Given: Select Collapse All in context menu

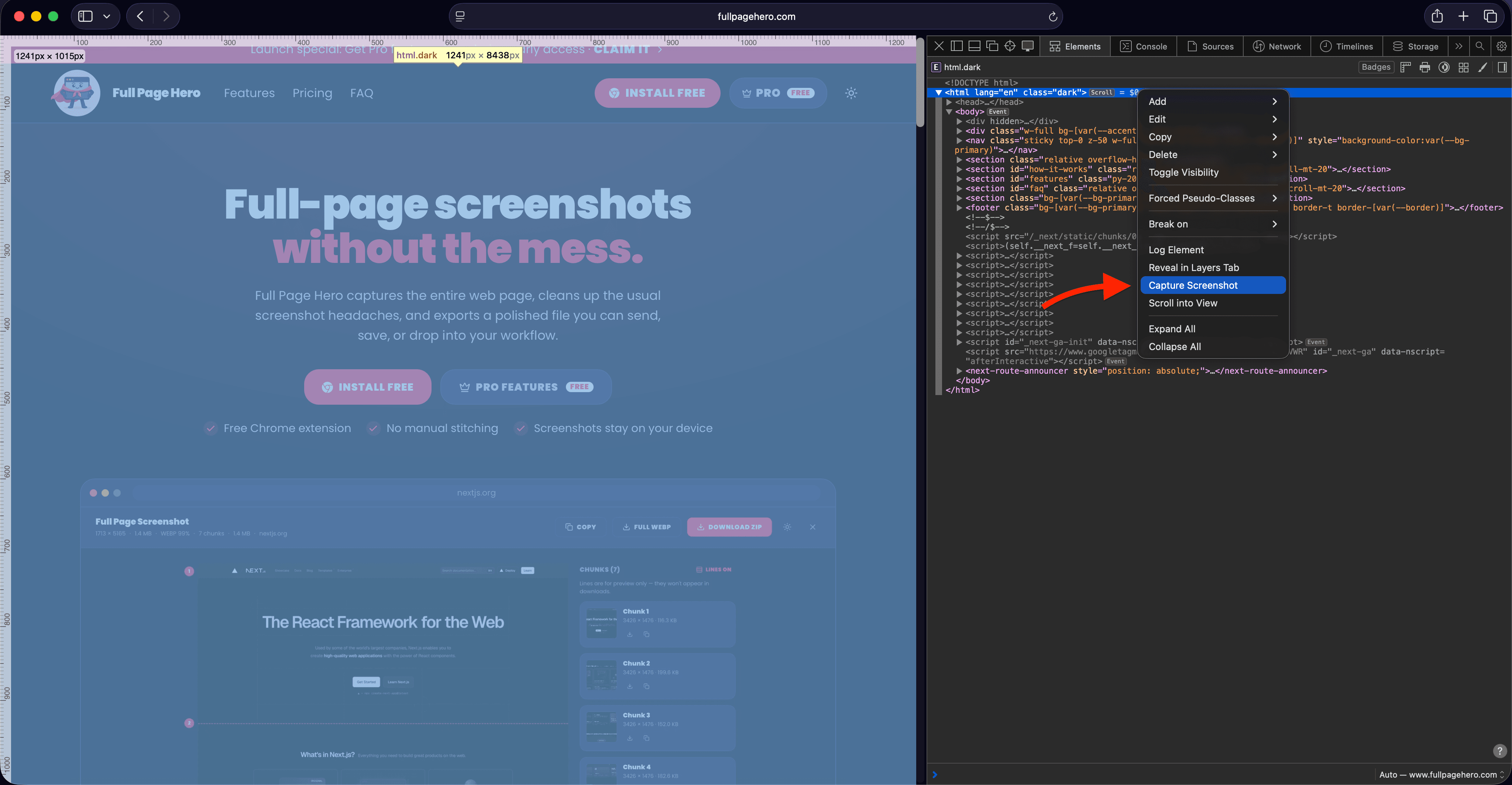Looking at the screenshot, I should click(1213, 346).
